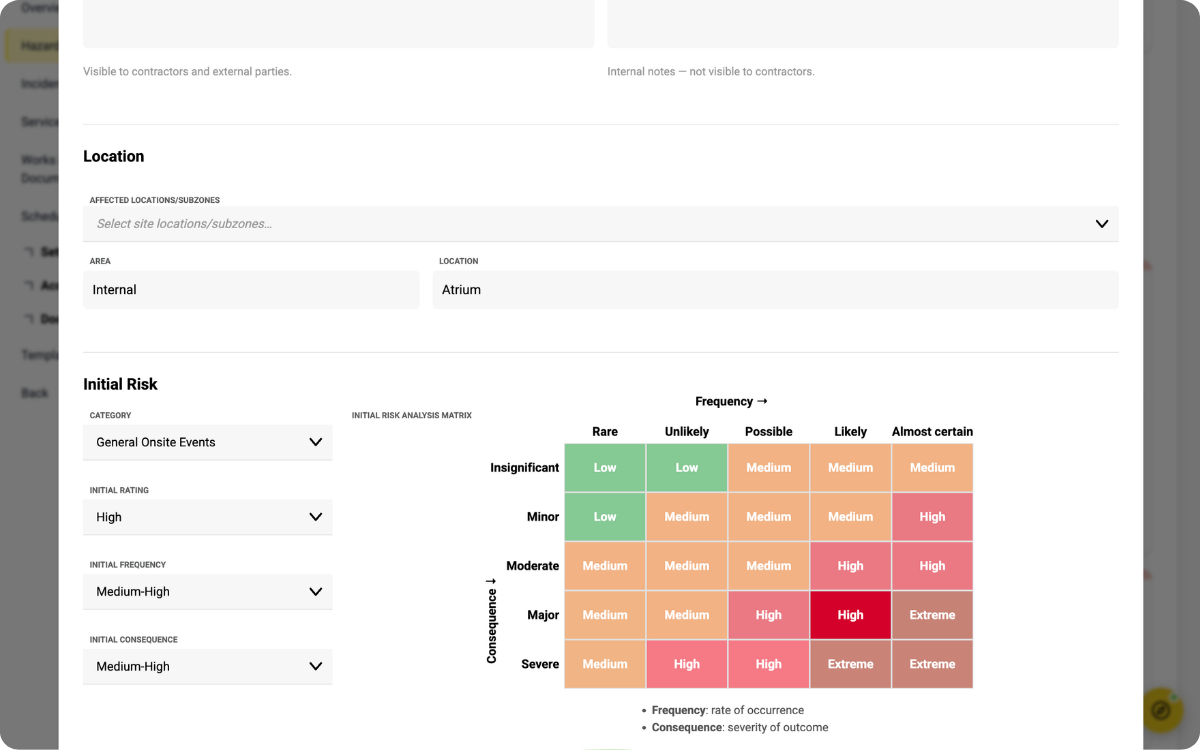This screenshot has width=1200, height=750.
Task: Click the Area field containing Internal
Action: click(251, 290)
